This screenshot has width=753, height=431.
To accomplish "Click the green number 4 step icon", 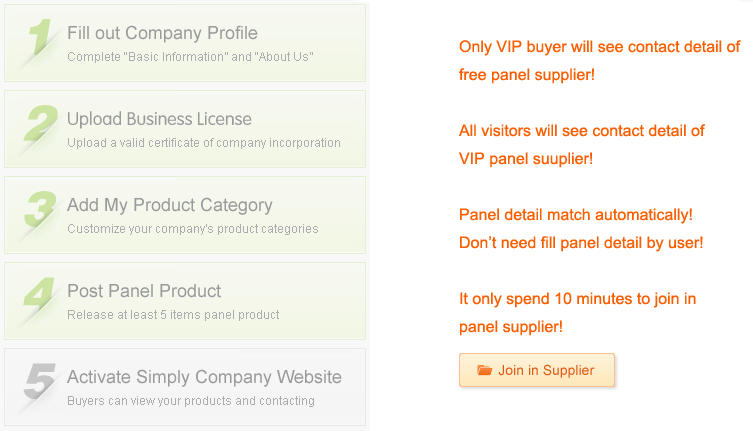I will pos(39,300).
